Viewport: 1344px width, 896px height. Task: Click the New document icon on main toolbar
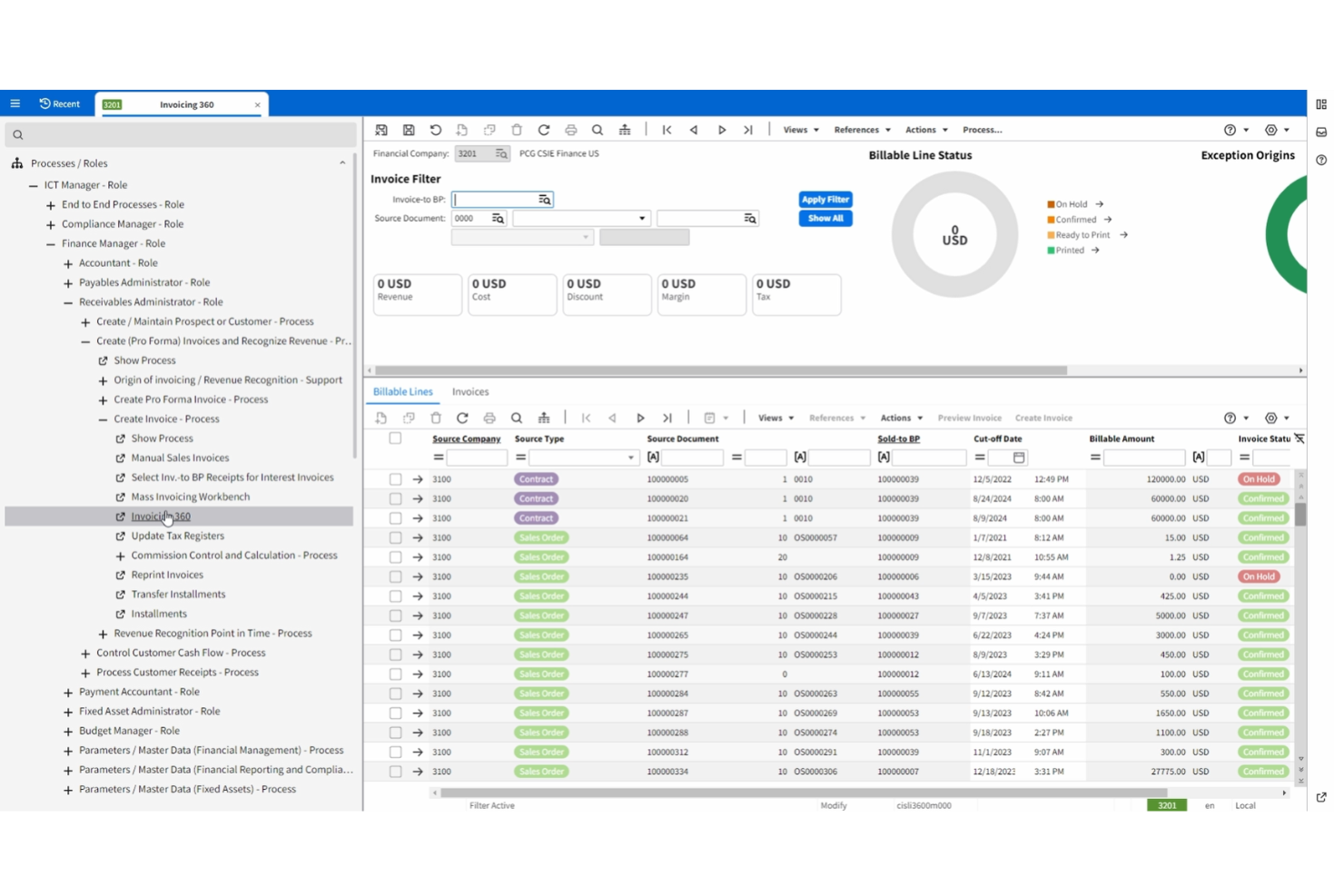462,130
